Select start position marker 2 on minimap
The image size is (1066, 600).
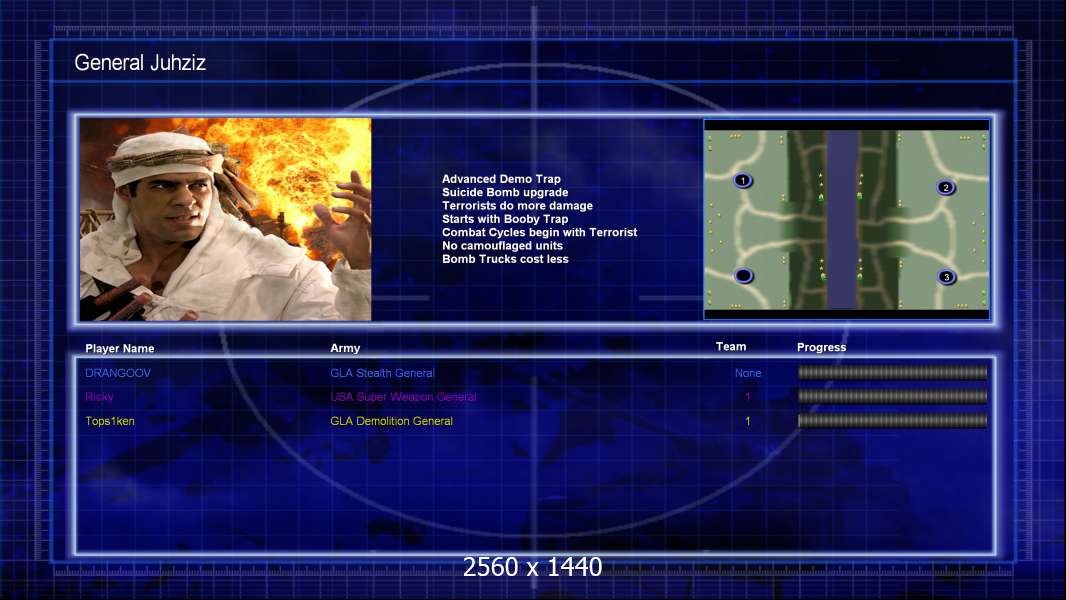point(946,188)
